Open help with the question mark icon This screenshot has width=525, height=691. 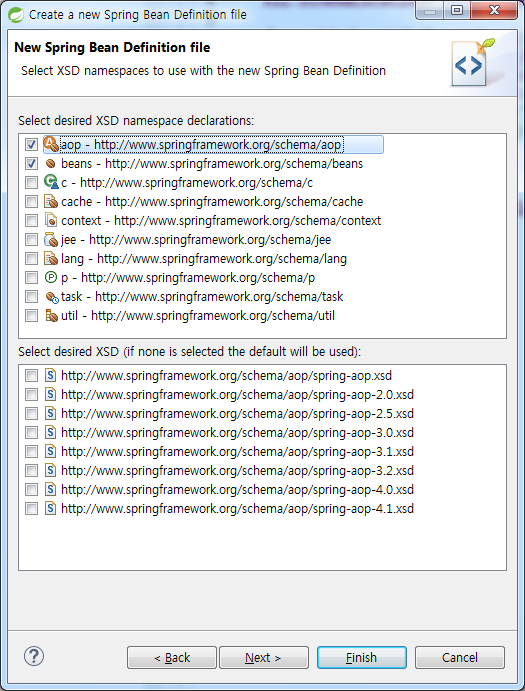(34, 656)
